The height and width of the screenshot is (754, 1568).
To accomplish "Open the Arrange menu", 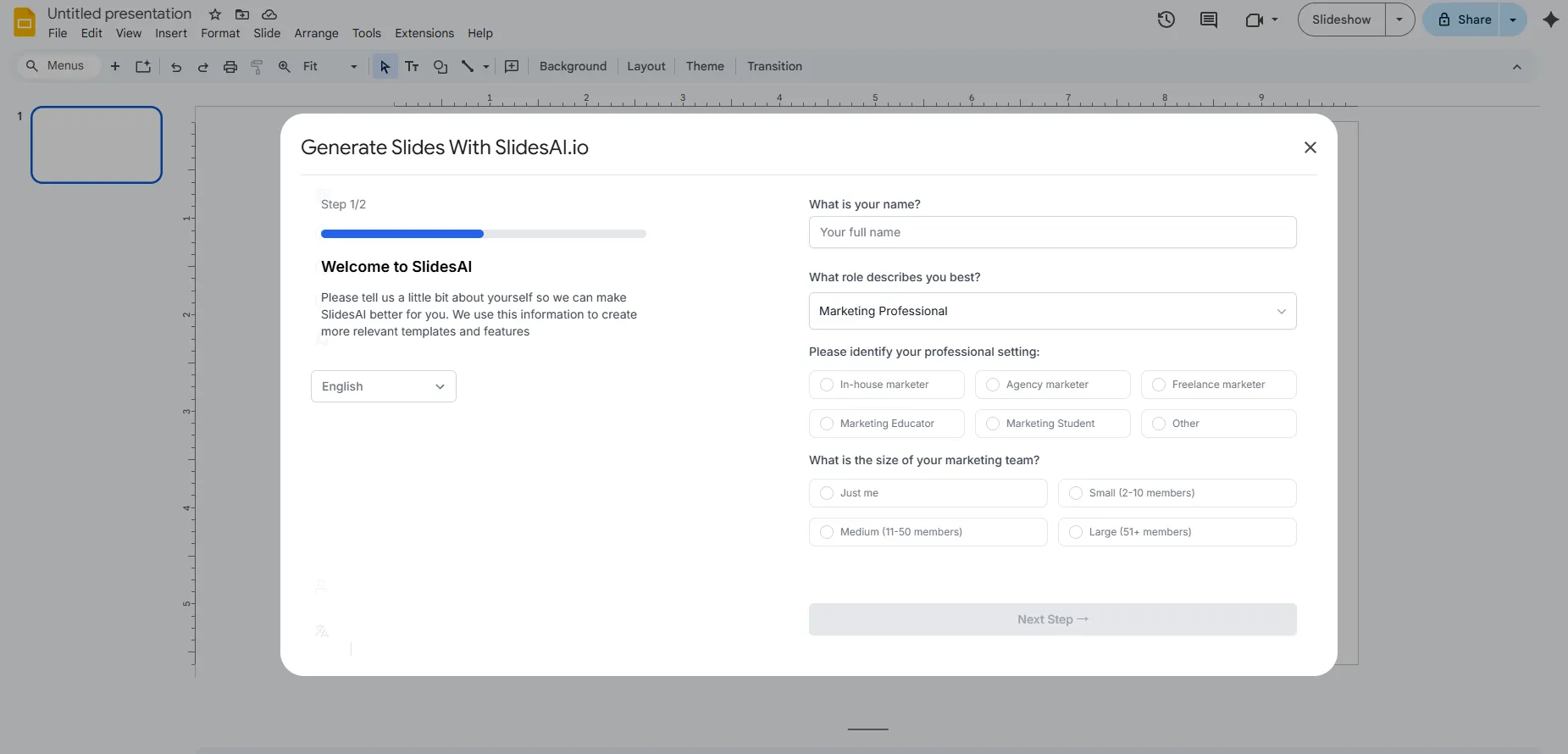I will (316, 33).
